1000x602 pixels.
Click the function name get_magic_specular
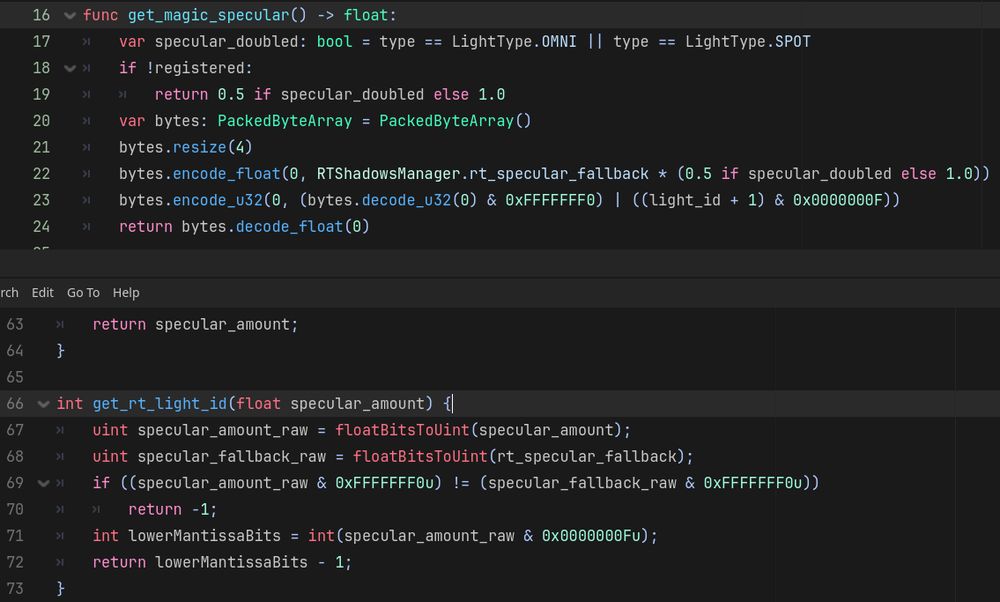195,15
